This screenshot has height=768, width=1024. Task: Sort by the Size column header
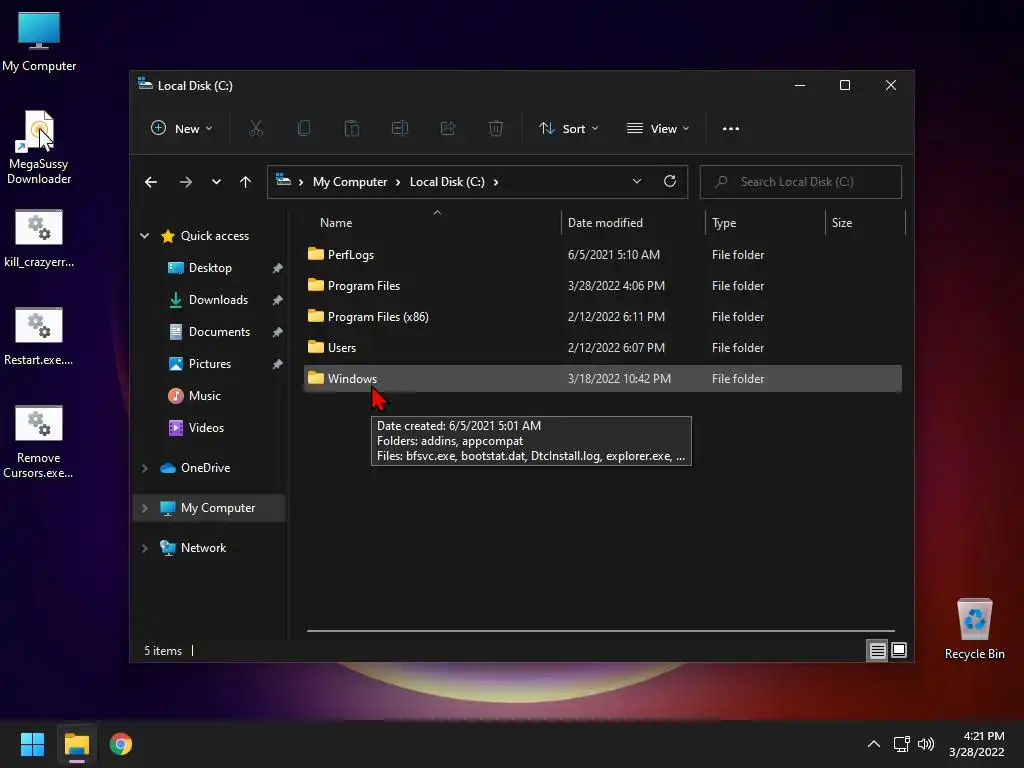point(865,223)
